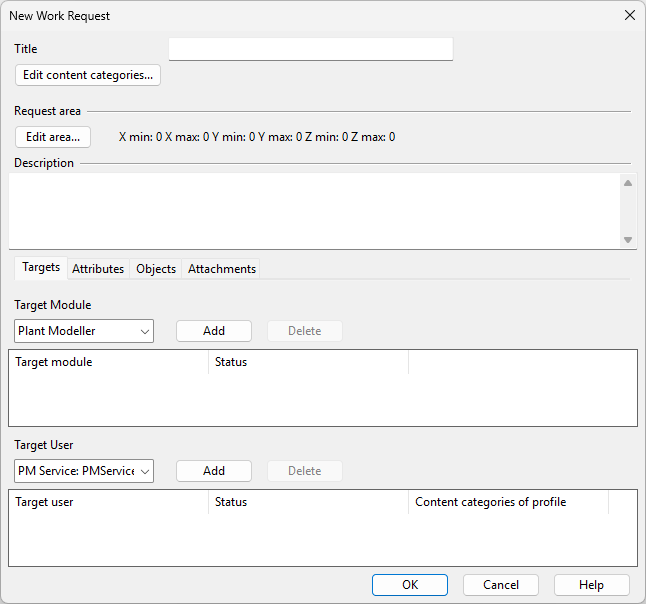
Task: Click inside the Description text box
Action: click(314, 210)
